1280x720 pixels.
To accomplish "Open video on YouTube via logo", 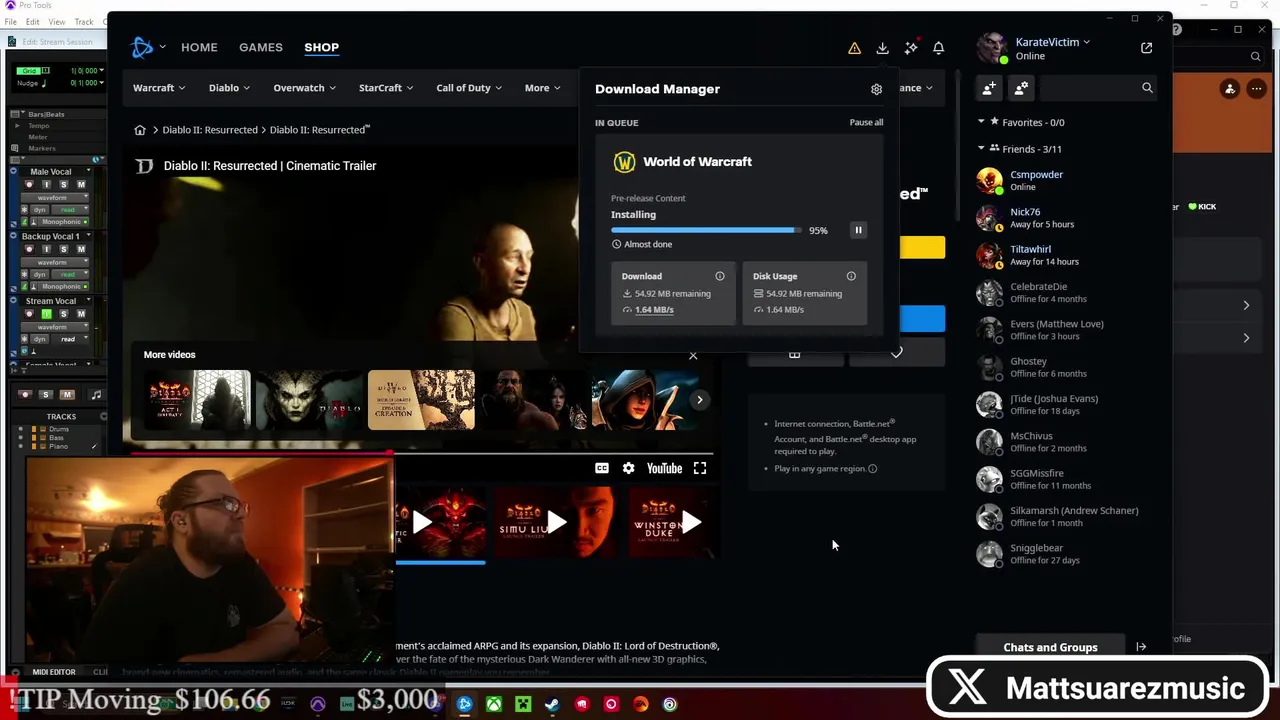I will [664, 468].
